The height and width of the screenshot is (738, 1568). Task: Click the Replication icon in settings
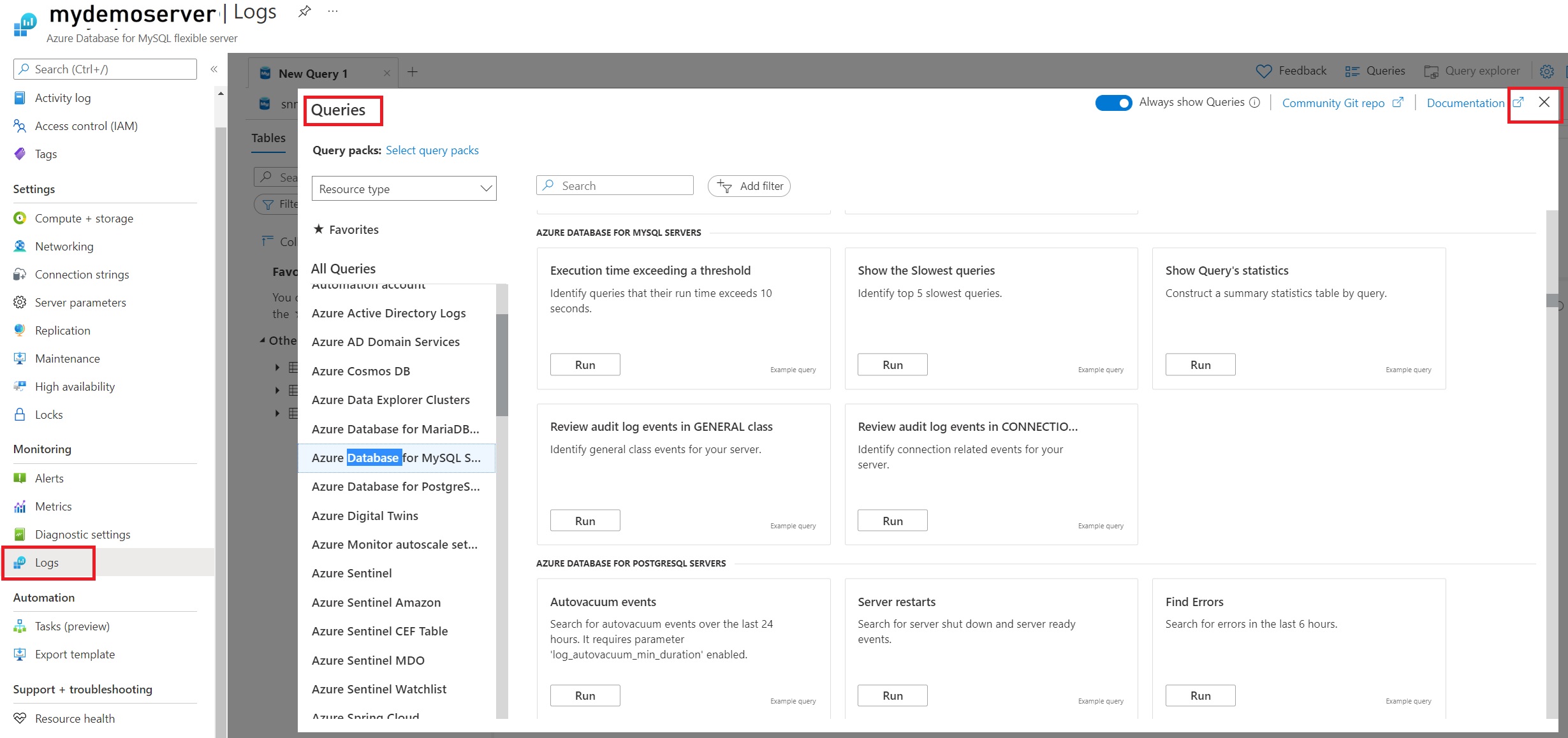pos(20,330)
